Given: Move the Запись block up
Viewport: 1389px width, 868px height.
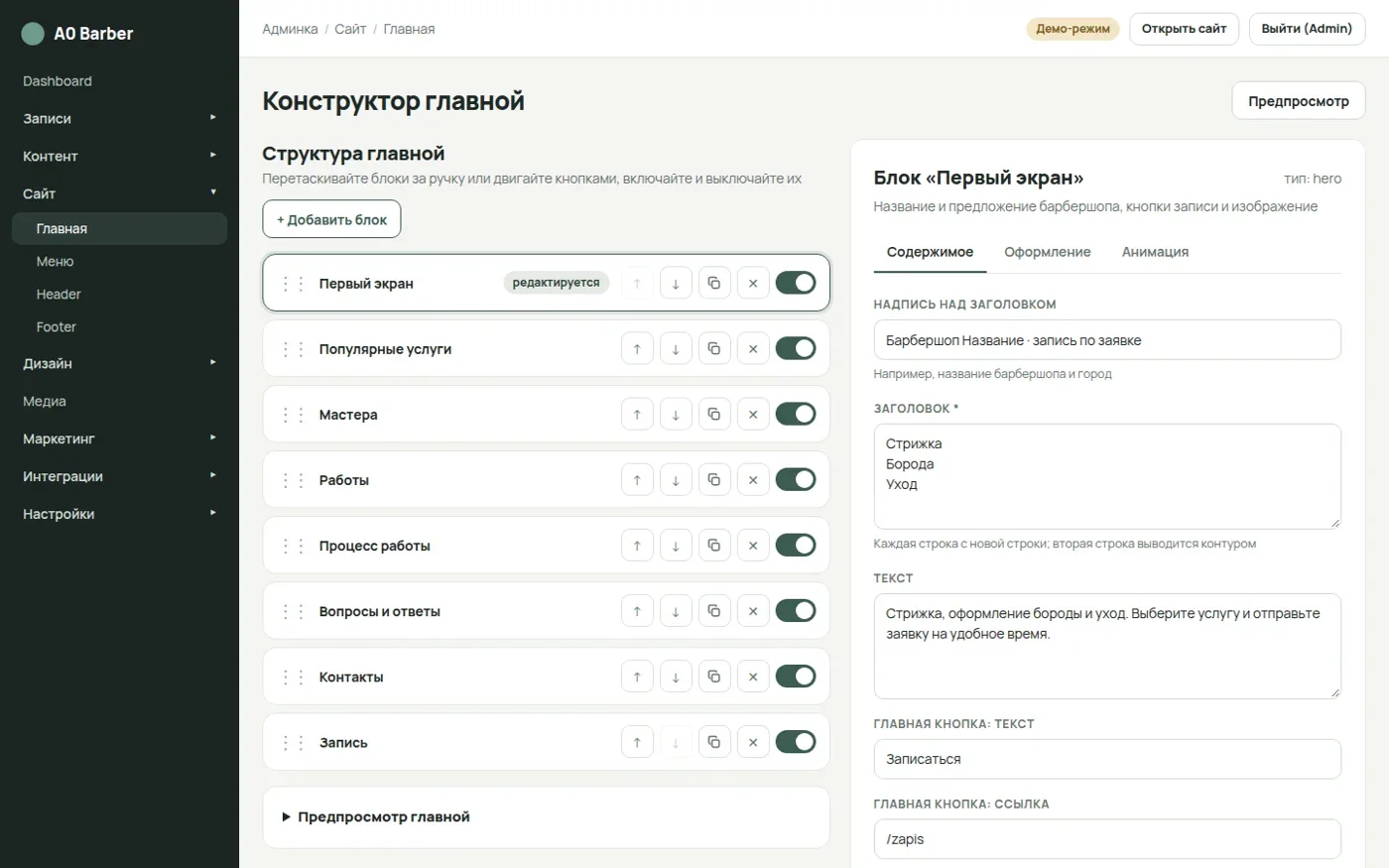Looking at the screenshot, I should pyautogui.click(x=637, y=742).
